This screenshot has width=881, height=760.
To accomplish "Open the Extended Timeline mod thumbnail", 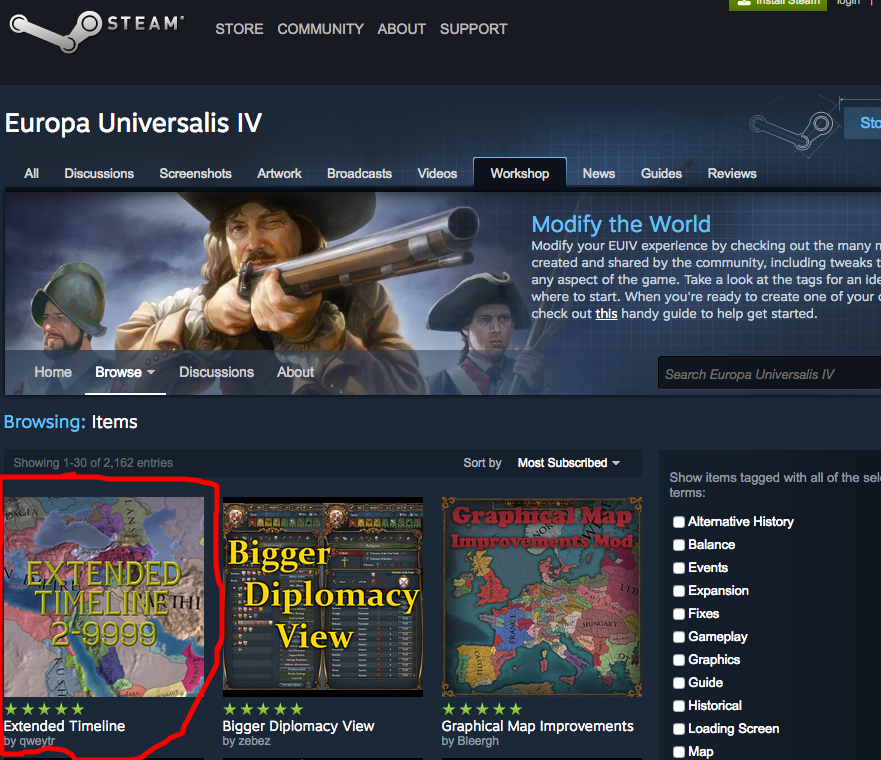I will click(x=104, y=597).
